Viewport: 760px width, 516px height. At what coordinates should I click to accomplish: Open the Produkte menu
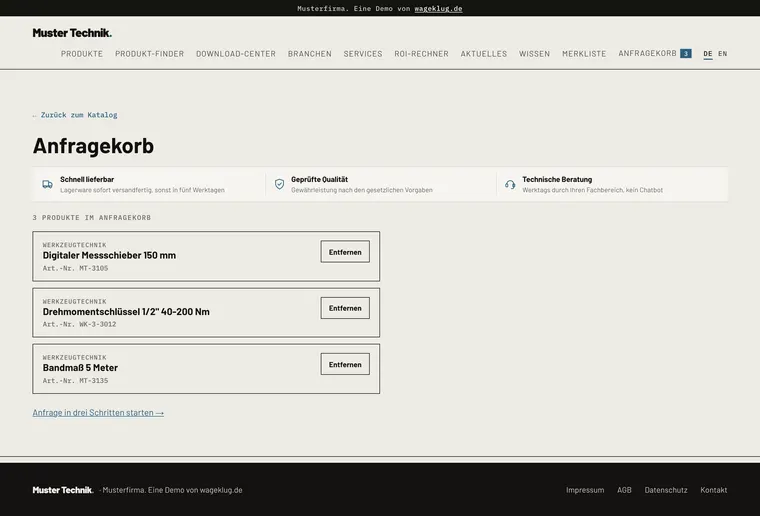click(x=82, y=54)
